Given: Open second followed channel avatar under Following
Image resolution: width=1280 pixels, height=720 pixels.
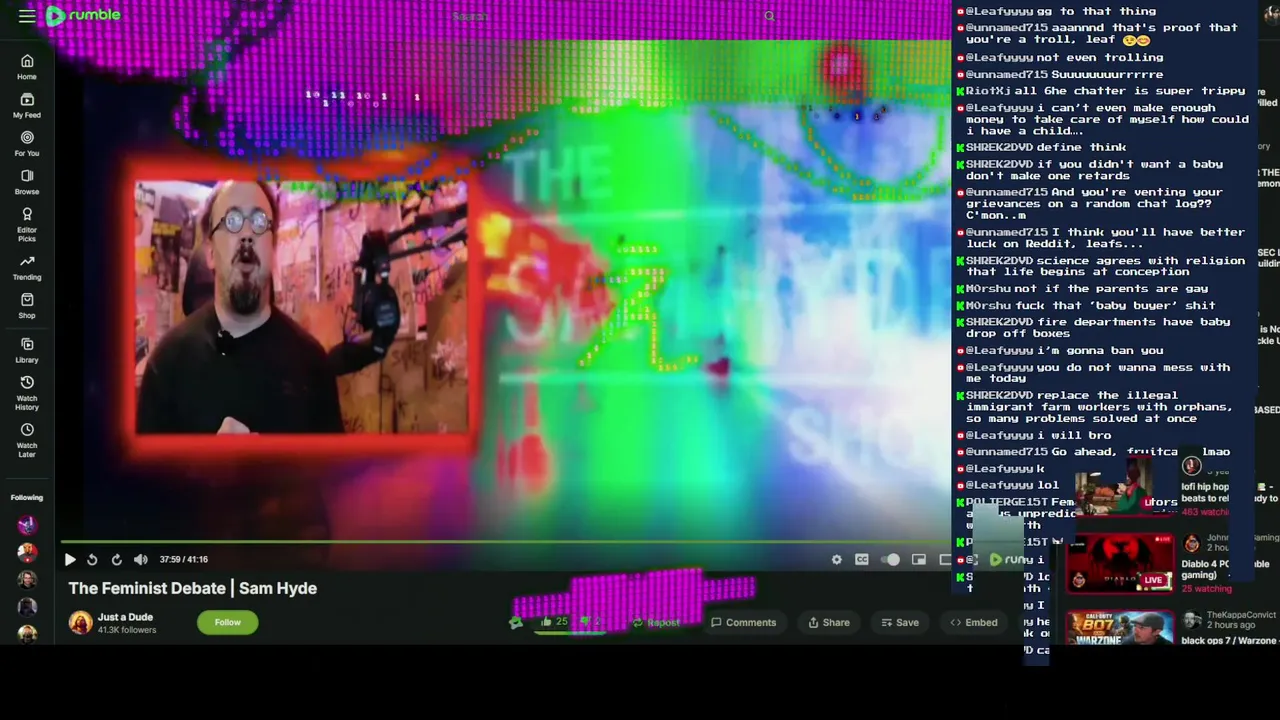Looking at the screenshot, I should (x=27, y=551).
